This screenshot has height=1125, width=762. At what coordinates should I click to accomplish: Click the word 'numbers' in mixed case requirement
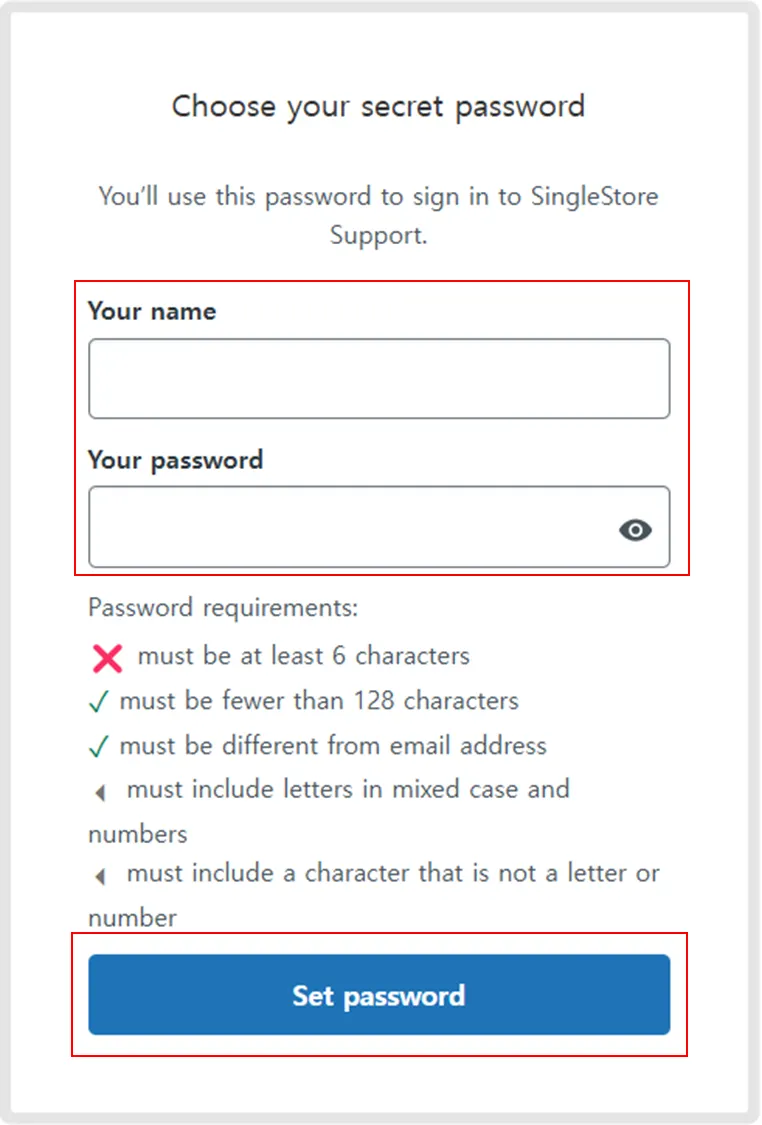coord(137,833)
